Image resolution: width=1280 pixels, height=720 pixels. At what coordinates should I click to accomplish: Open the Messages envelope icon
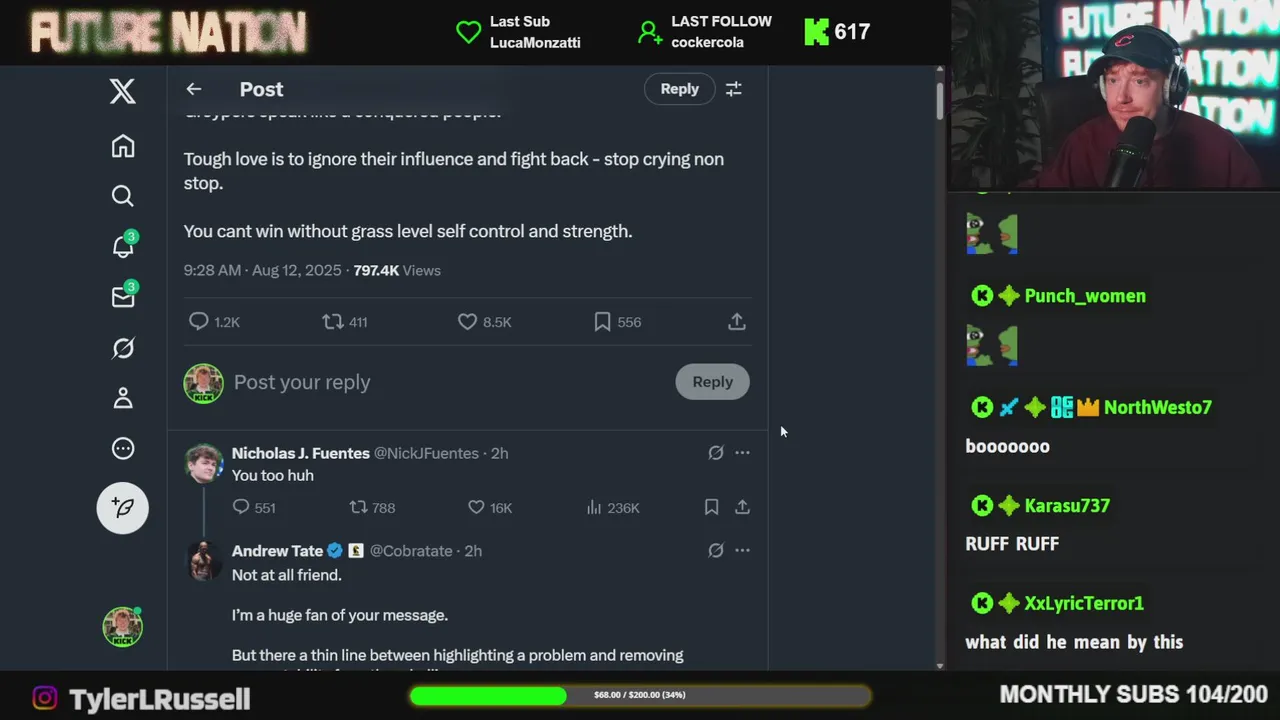point(123,297)
